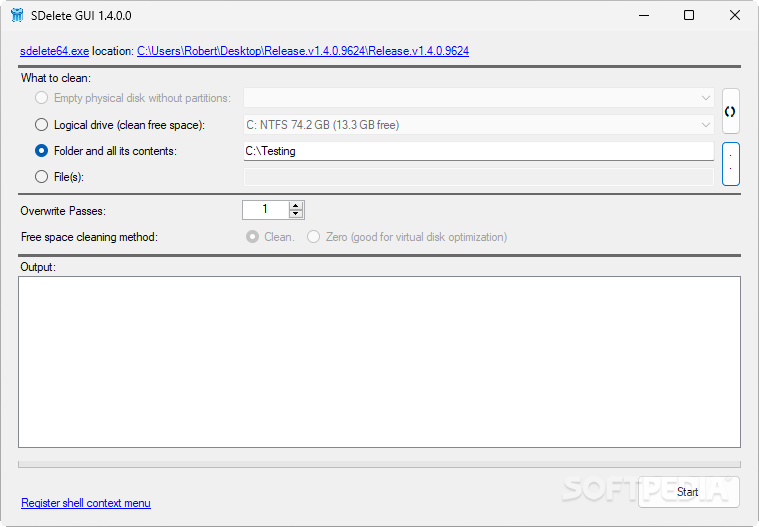Open the Release.v1.4.0.9624 location path link
Viewport: 759px width, 527px height.
303,51
